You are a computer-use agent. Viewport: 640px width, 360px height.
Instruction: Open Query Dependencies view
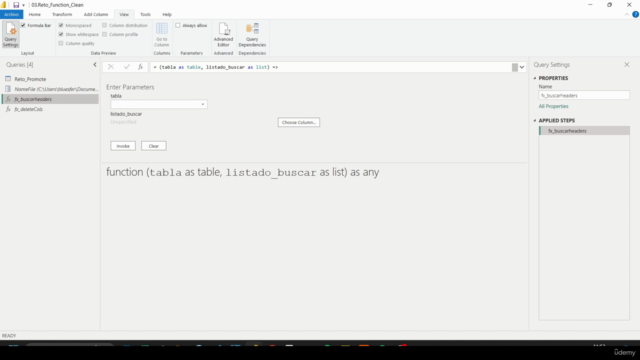click(252, 35)
